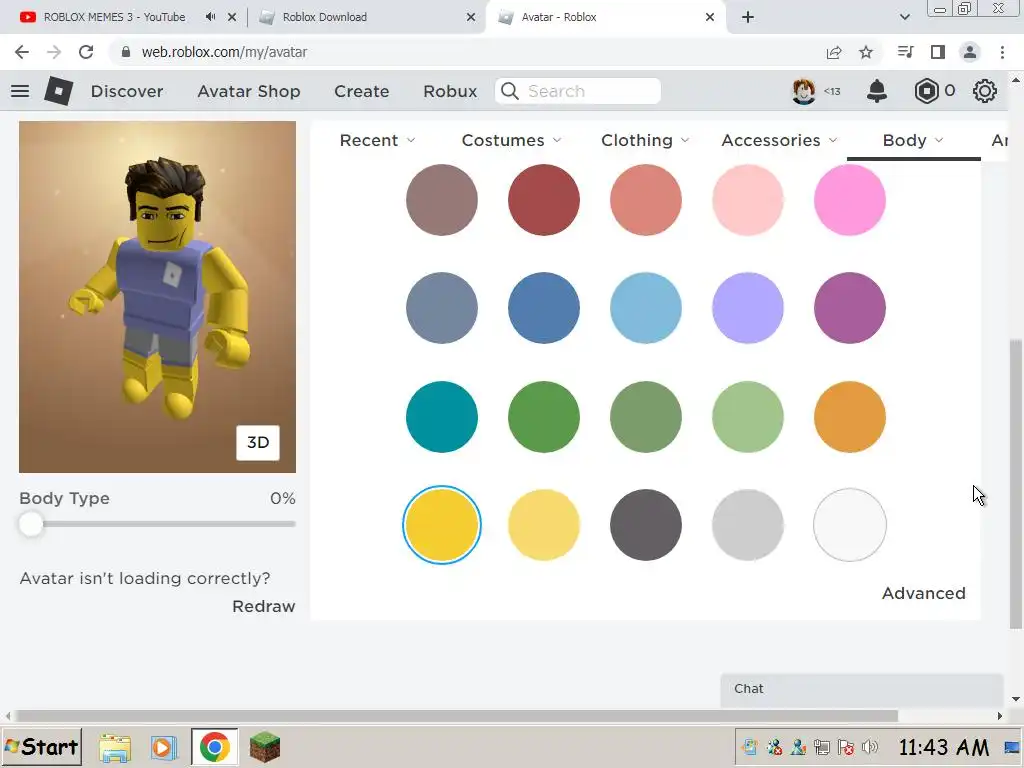This screenshot has height=768, width=1024.
Task: Select the bright green skin color
Action: coord(544,417)
